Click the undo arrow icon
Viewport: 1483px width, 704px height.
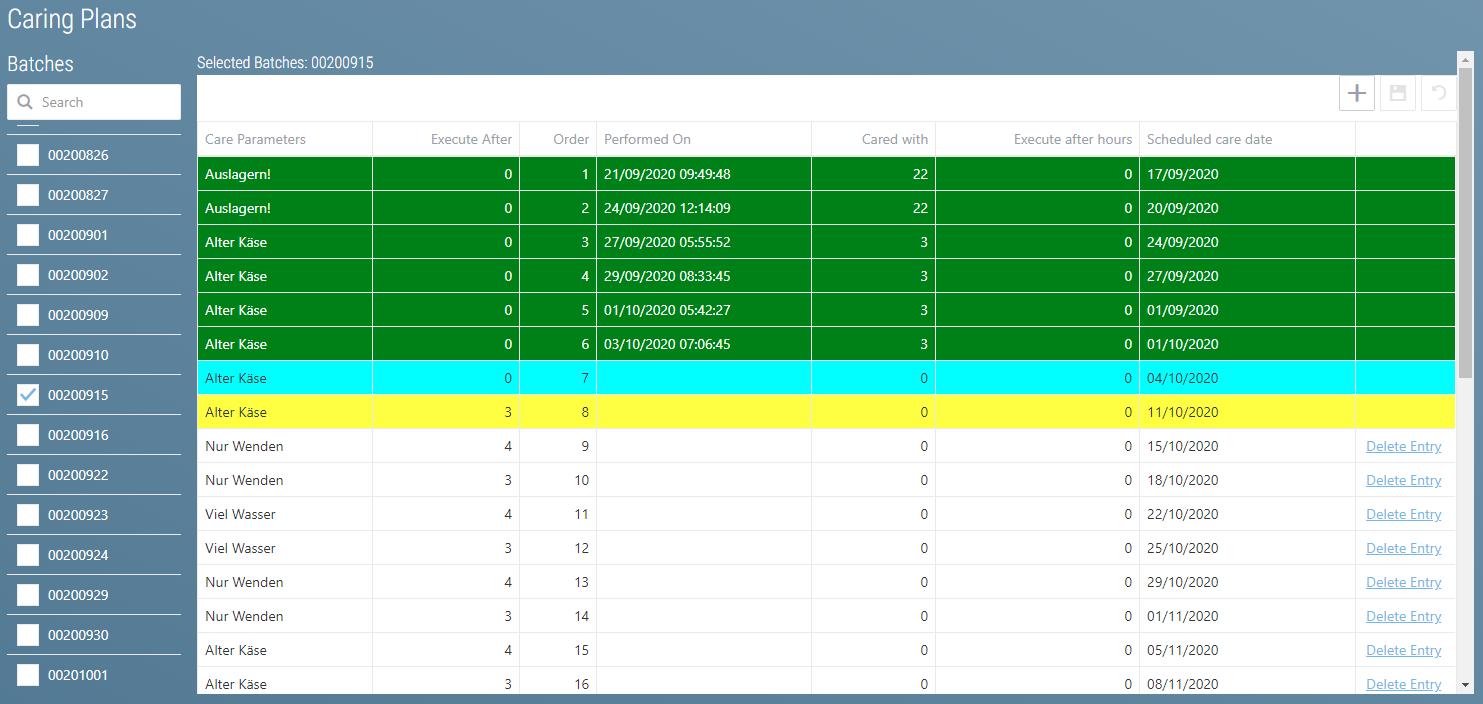[x=1438, y=93]
